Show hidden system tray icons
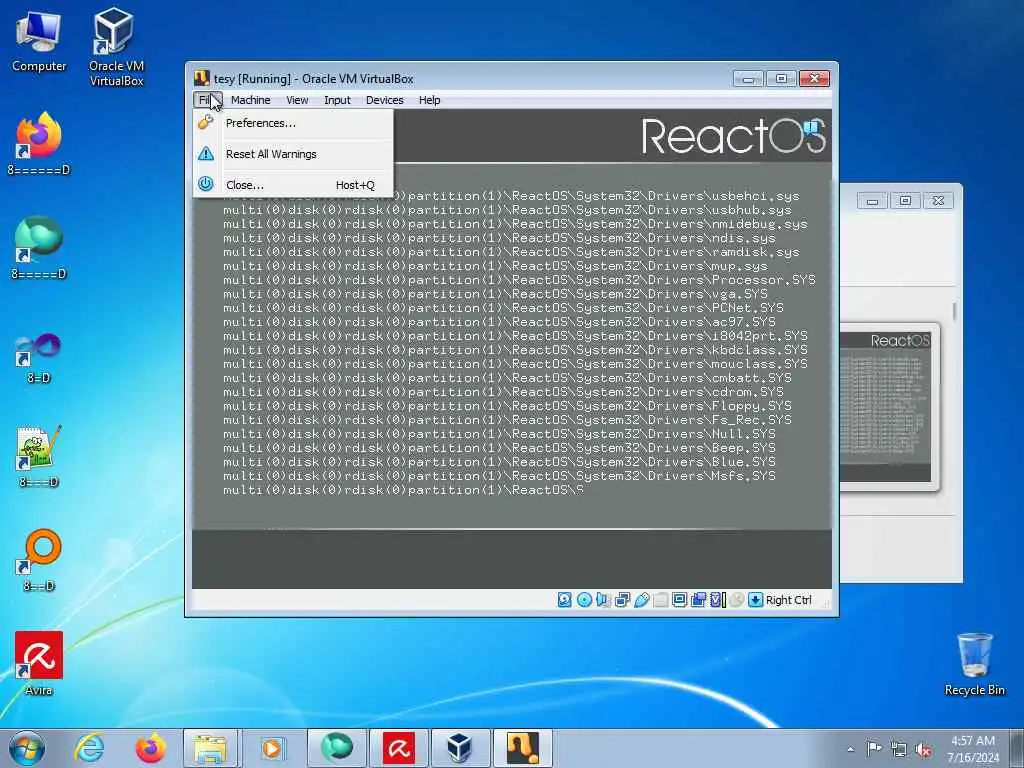 [850, 749]
